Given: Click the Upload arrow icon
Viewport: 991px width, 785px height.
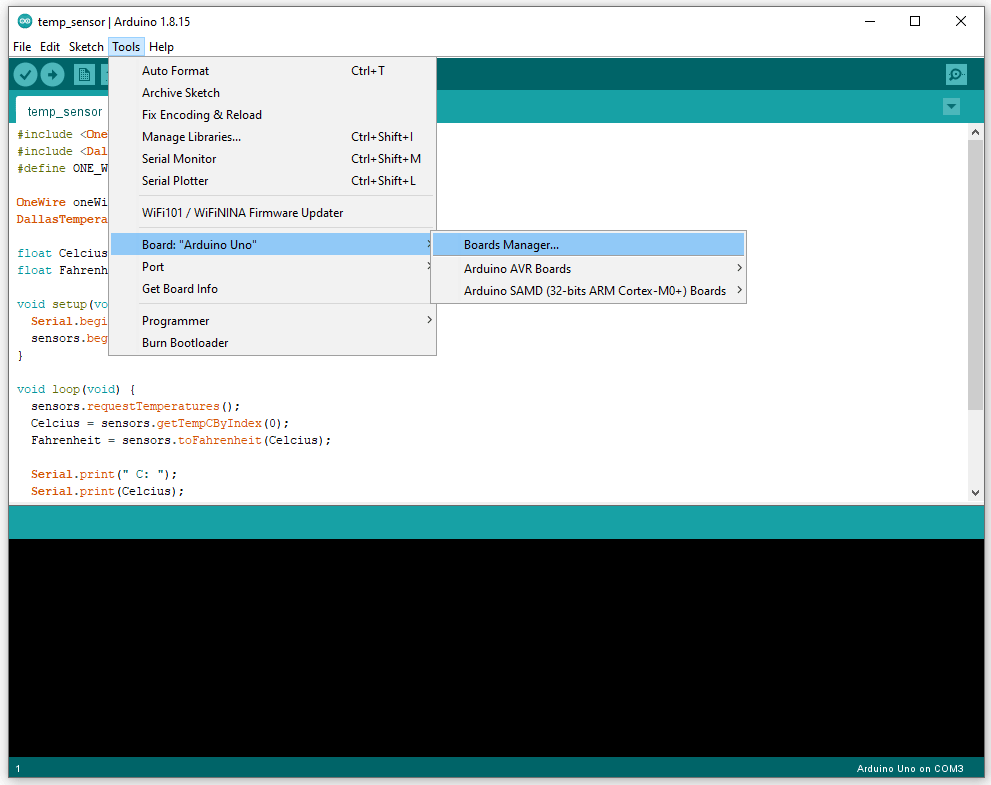Looking at the screenshot, I should coord(52,75).
